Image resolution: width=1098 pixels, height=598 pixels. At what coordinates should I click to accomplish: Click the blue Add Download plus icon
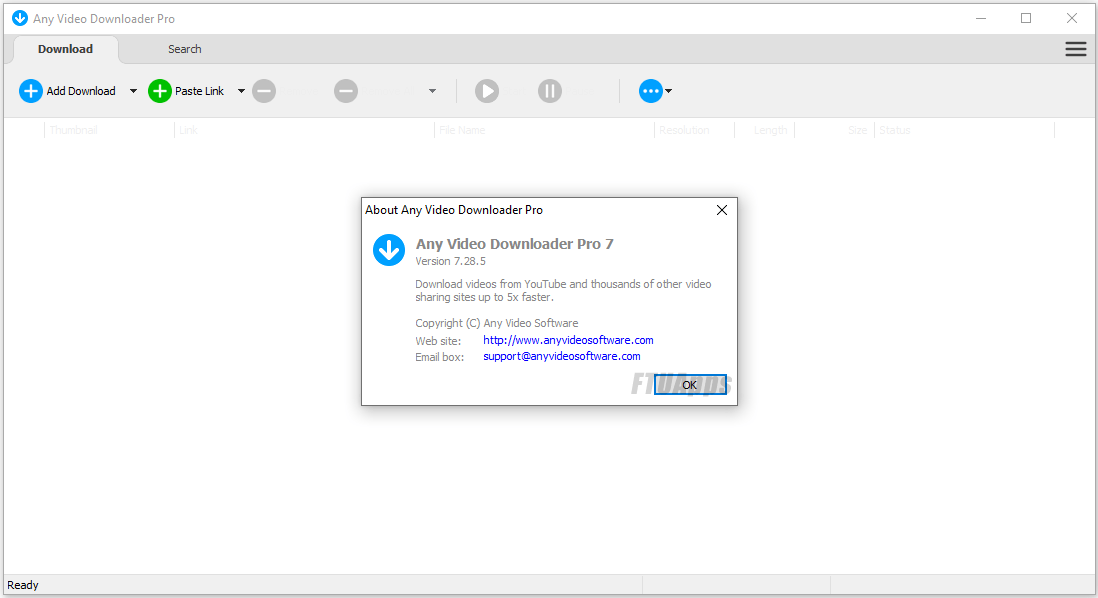[x=31, y=91]
